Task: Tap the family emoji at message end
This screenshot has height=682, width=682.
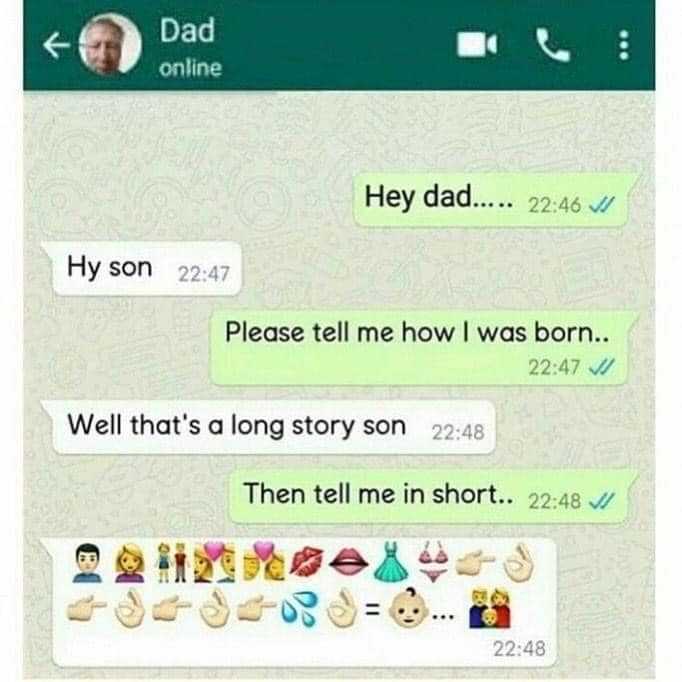Action: click(x=489, y=608)
